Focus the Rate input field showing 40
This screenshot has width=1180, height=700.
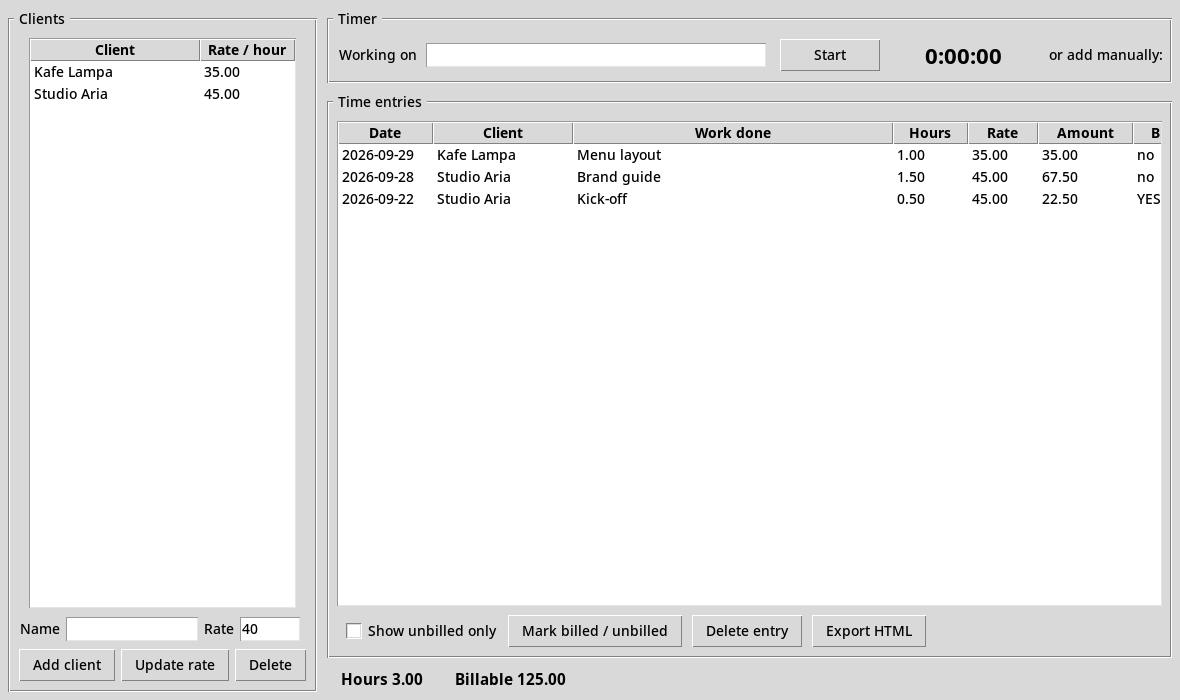269,629
